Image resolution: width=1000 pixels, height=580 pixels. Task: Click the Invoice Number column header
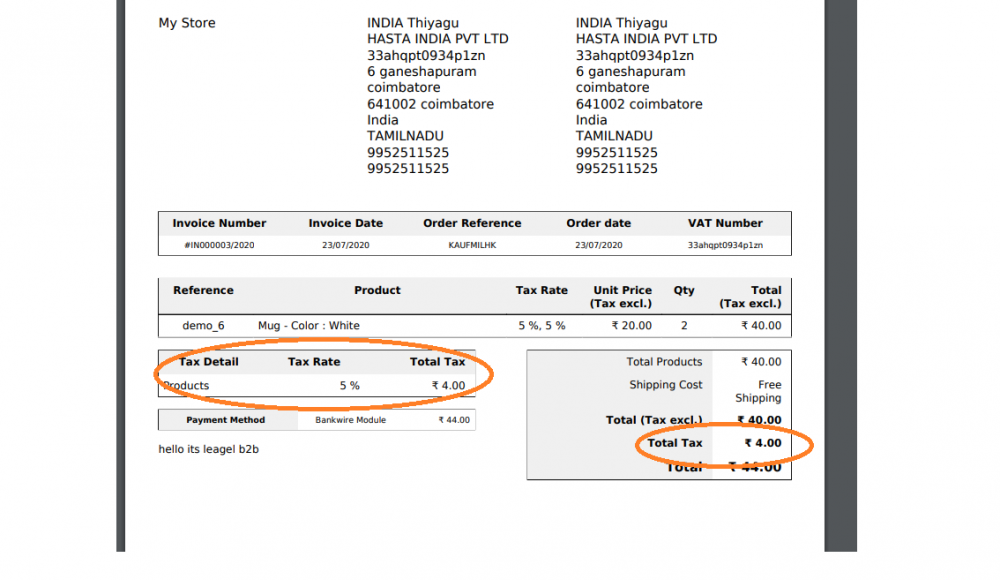219,223
